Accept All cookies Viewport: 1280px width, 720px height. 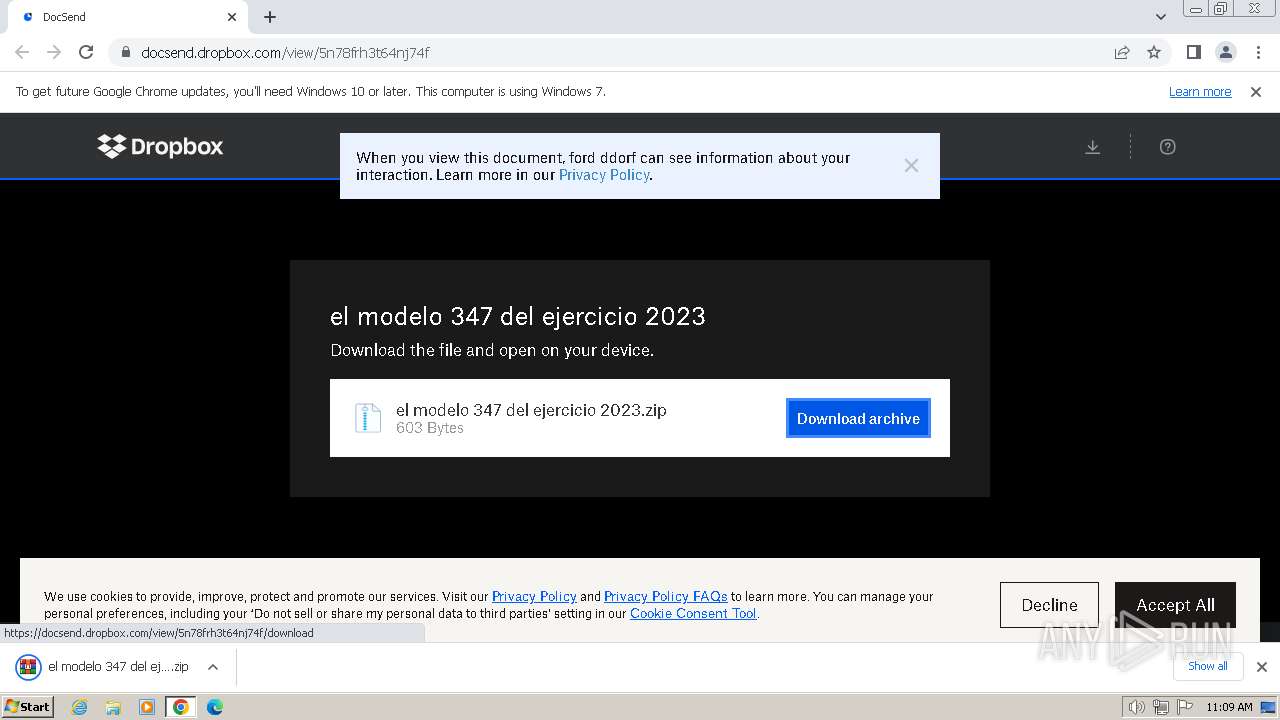pos(1175,605)
